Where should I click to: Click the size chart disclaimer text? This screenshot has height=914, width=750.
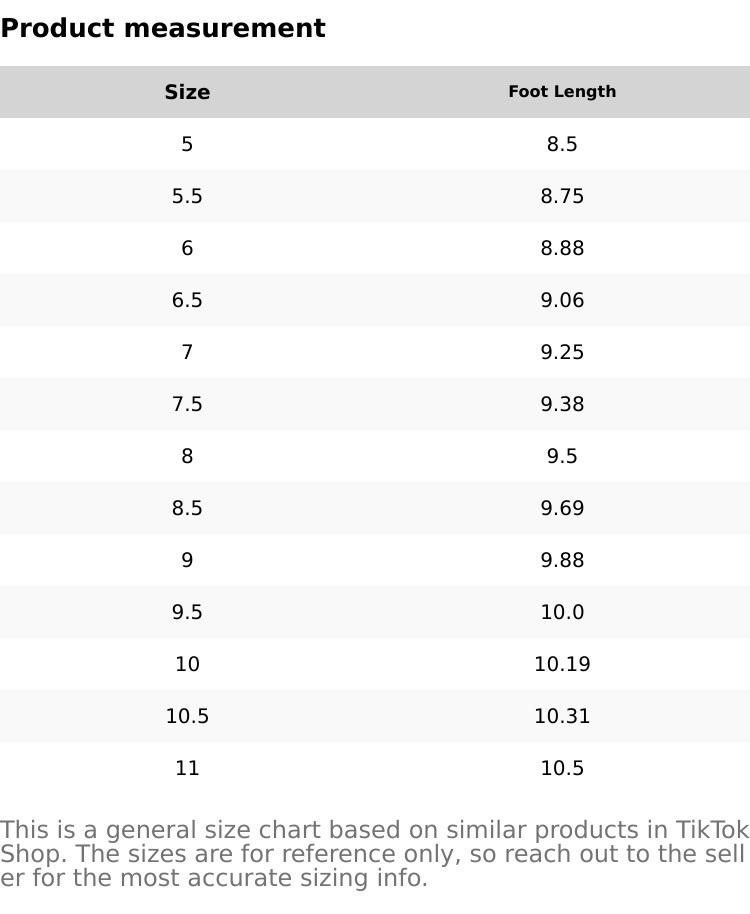[x=374, y=854]
